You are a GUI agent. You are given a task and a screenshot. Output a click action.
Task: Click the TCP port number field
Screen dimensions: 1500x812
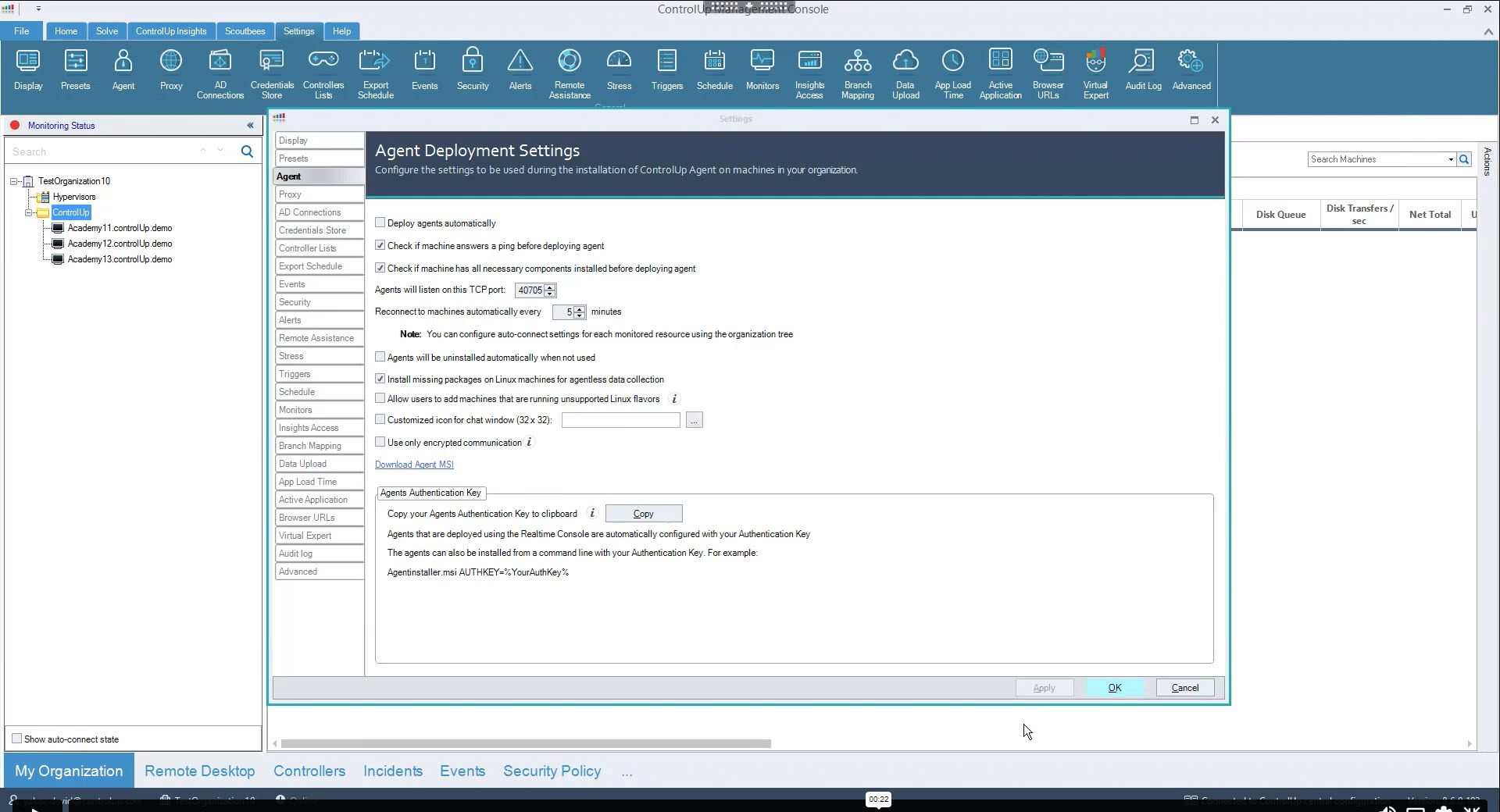530,290
